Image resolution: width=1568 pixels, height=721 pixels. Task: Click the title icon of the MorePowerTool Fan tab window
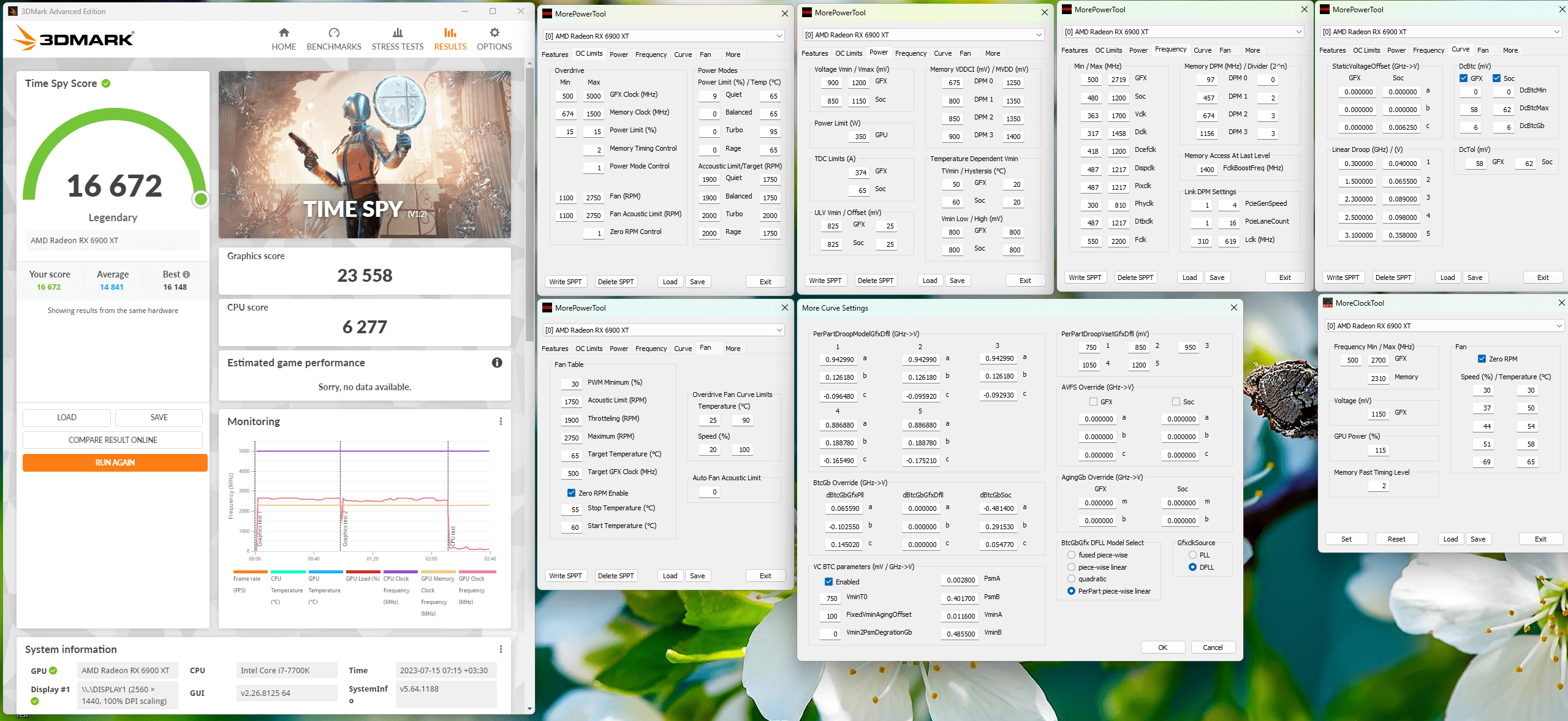[x=547, y=308]
